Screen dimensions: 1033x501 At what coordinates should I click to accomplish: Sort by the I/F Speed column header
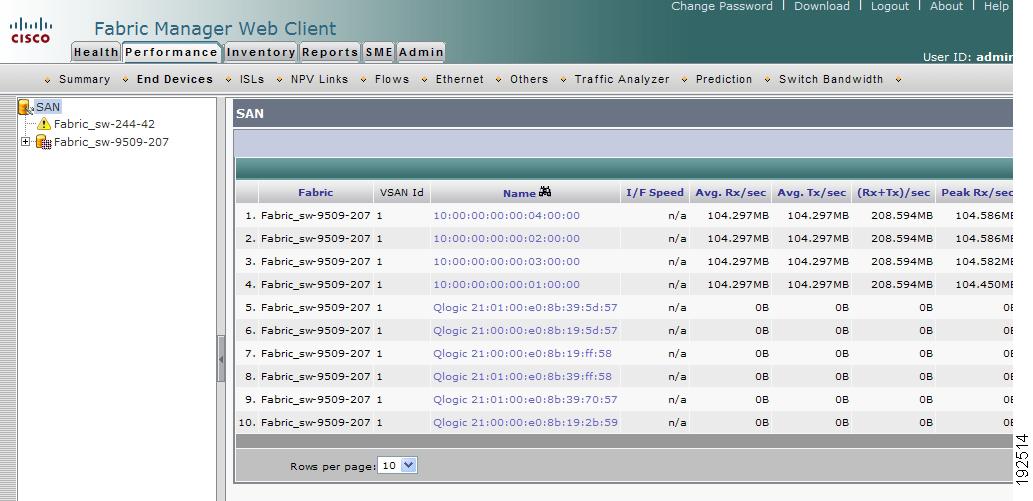pos(655,192)
